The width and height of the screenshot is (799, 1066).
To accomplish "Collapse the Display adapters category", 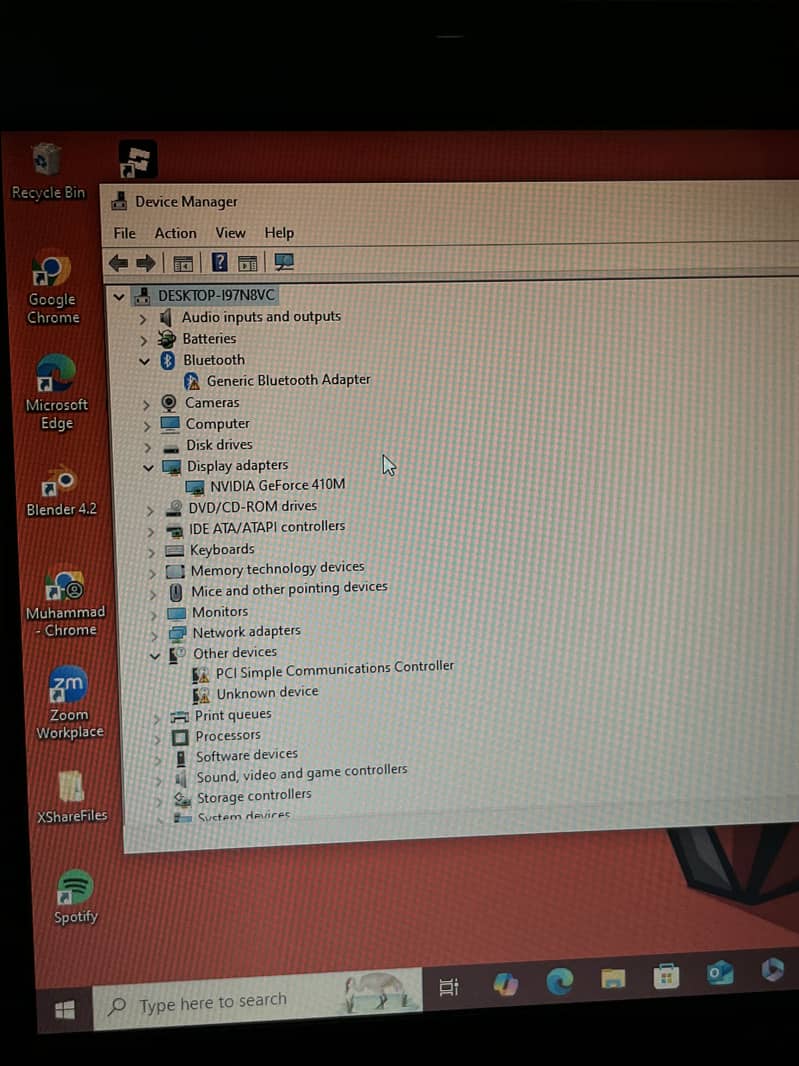I will (148, 468).
